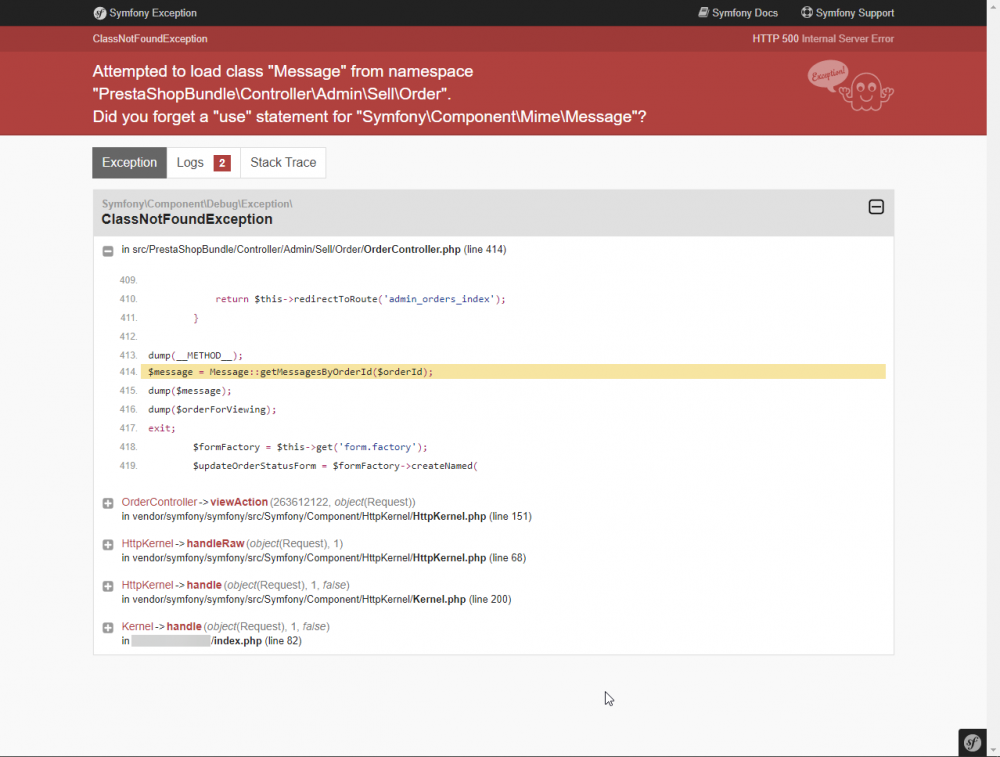Expand the OrderController viewAction trace
The image size is (1000, 757).
pos(108,503)
